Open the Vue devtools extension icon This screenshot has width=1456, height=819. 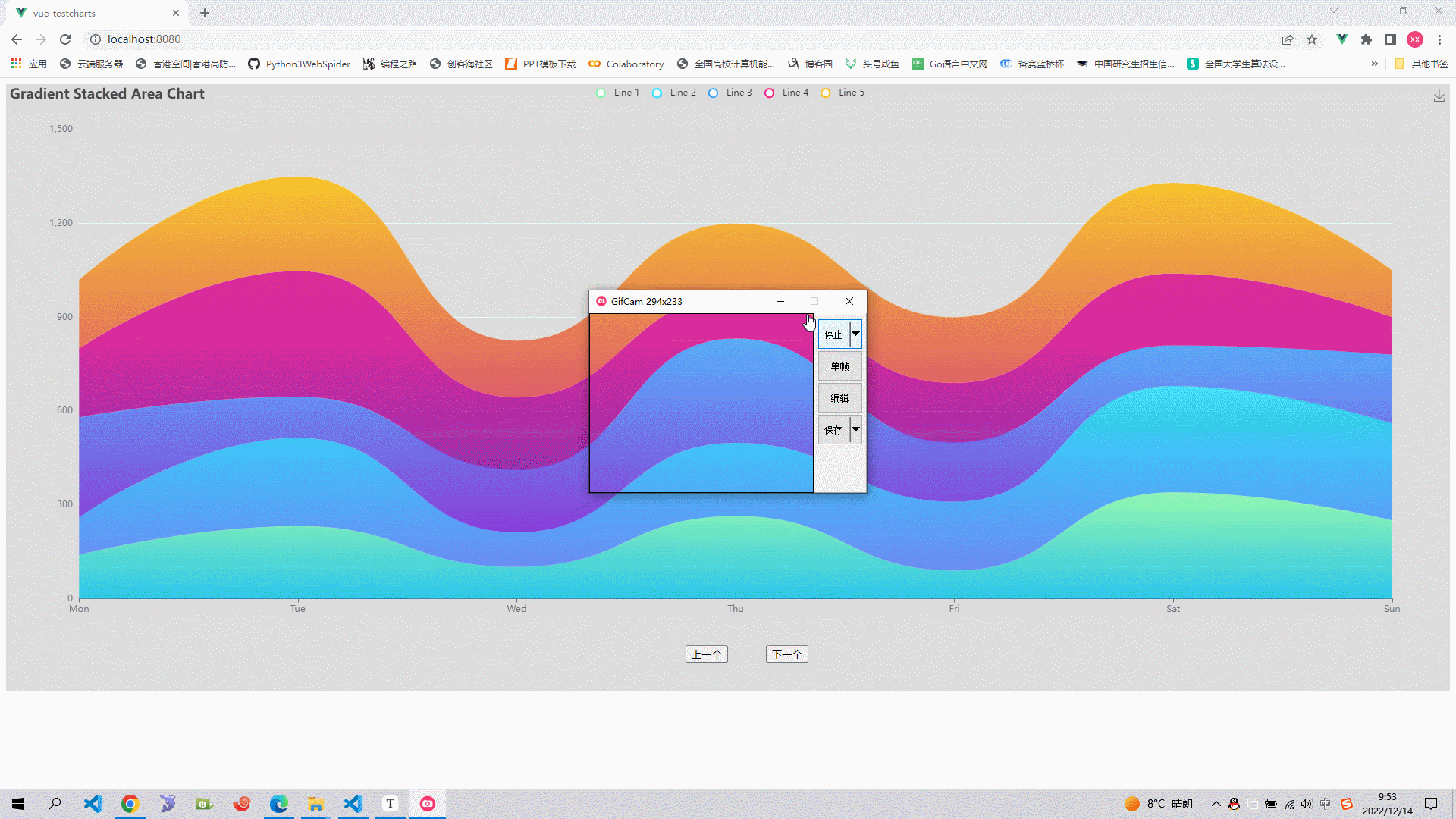(x=1341, y=39)
